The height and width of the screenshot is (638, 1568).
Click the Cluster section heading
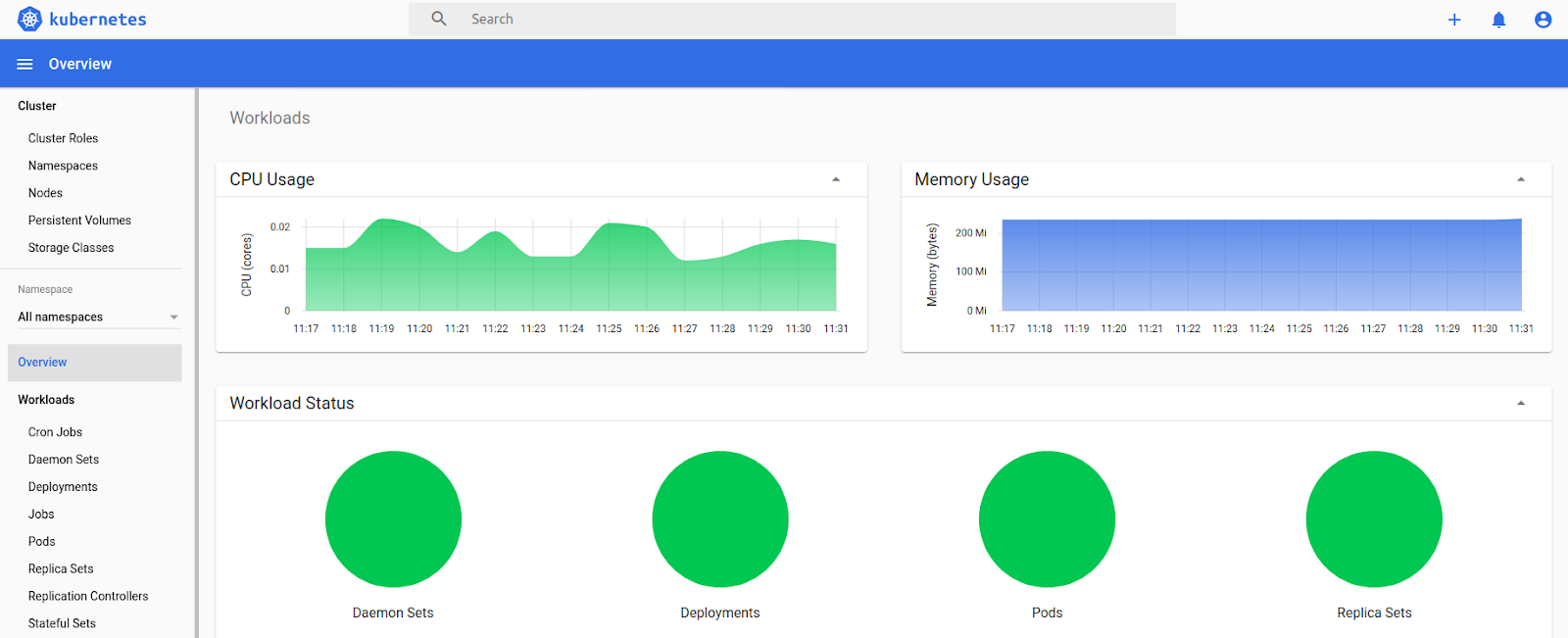click(x=37, y=106)
